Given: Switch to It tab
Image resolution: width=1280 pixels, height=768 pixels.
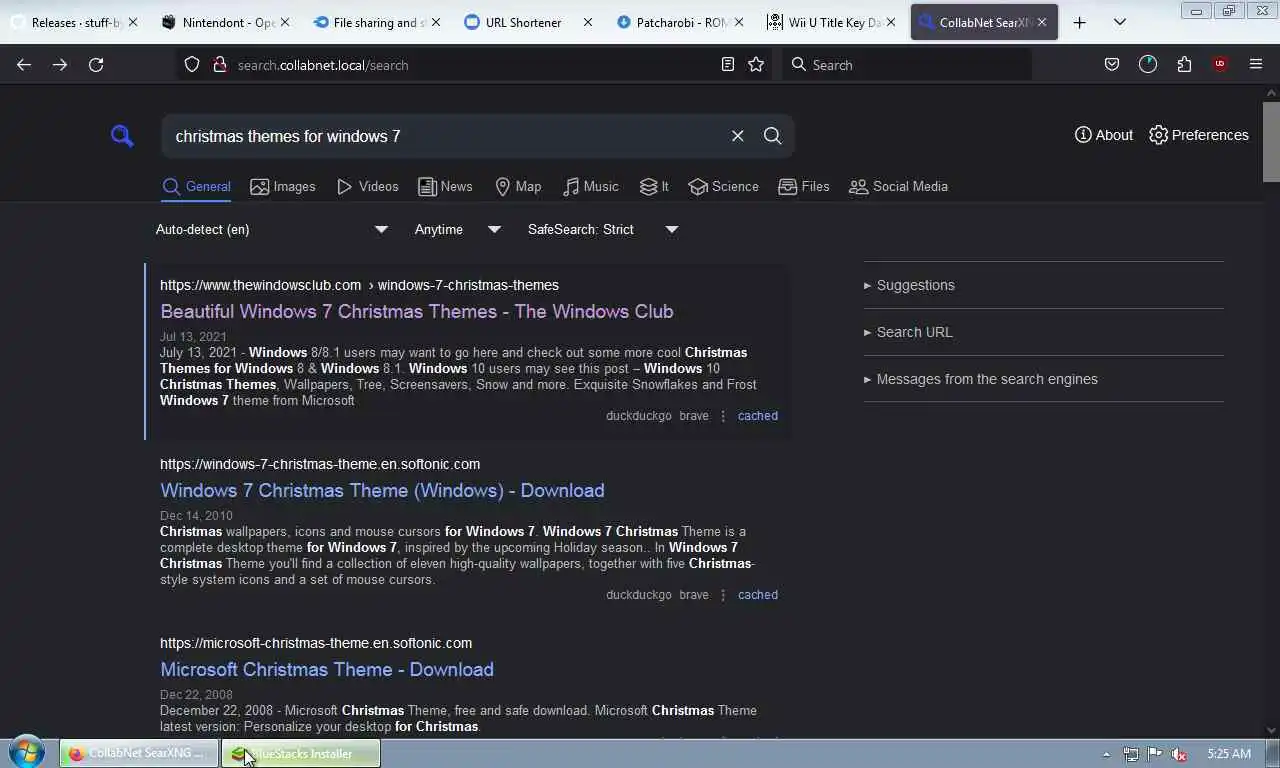Looking at the screenshot, I should click(x=654, y=187).
